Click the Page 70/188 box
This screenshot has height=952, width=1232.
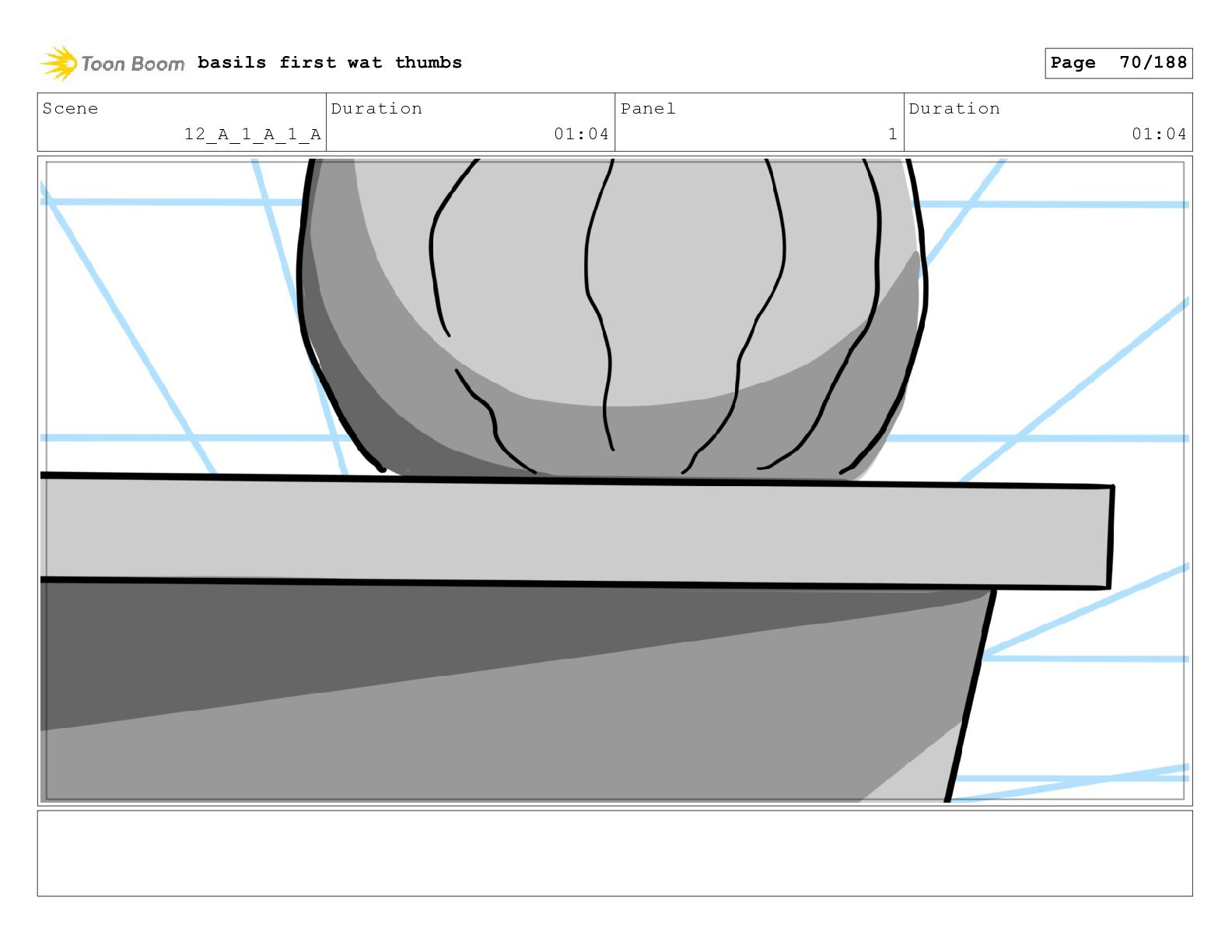pyautogui.click(x=1118, y=63)
